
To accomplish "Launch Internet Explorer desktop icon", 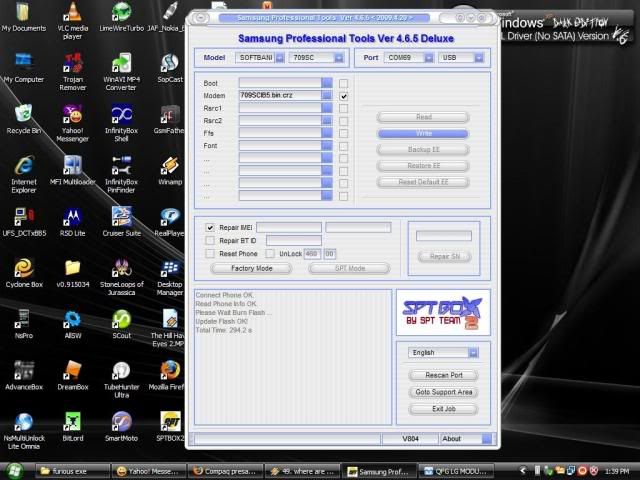I will 24,175.
